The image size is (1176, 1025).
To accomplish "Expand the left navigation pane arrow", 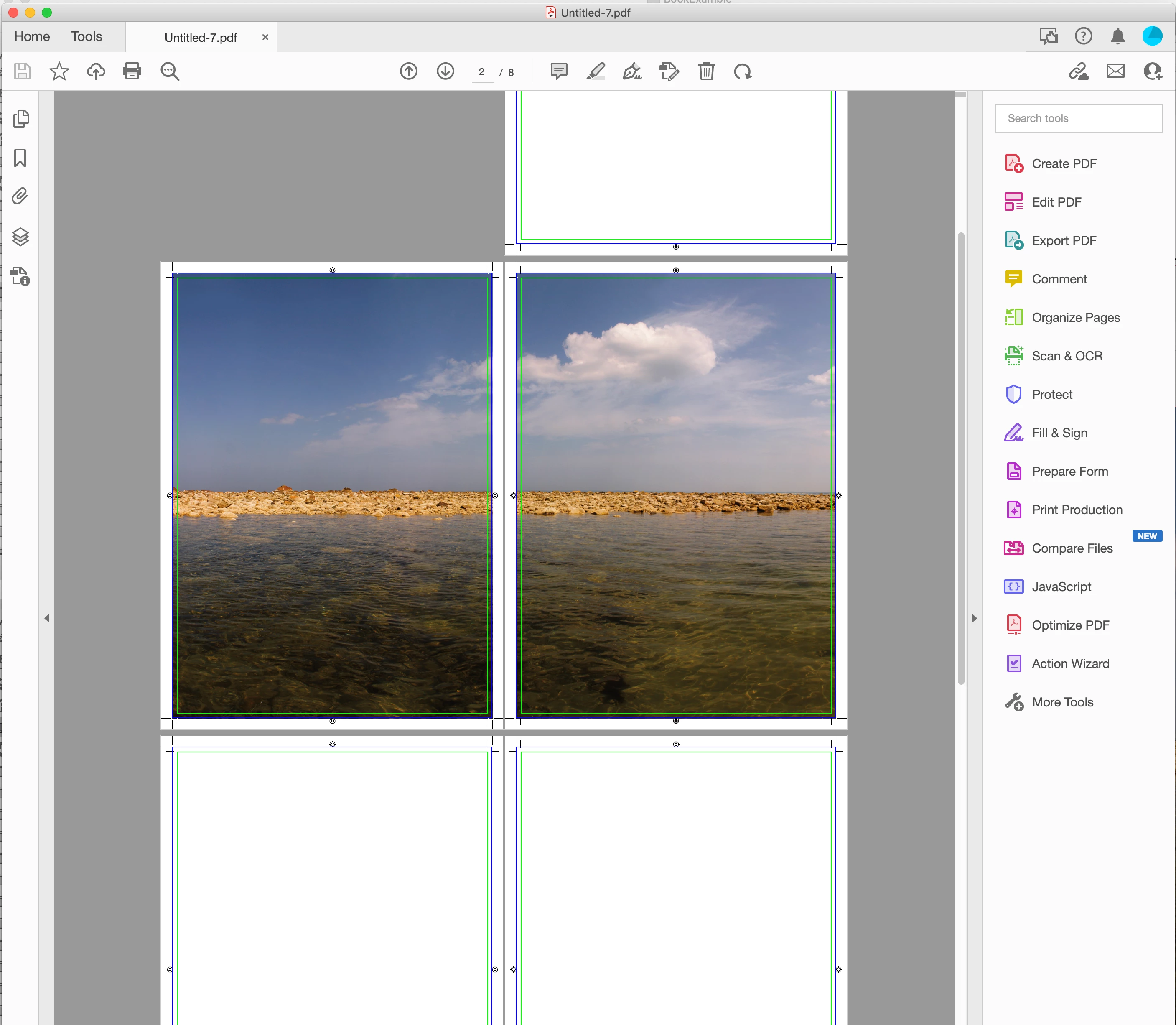I will pyautogui.click(x=47, y=618).
